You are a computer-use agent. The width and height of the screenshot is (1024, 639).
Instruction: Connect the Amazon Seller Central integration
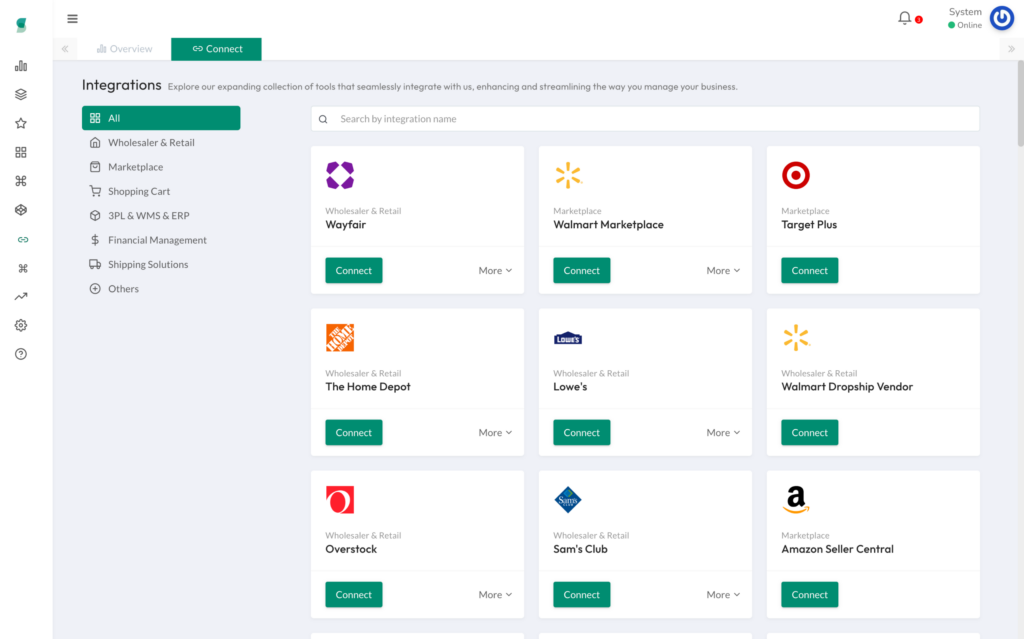(x=809, y=595)
